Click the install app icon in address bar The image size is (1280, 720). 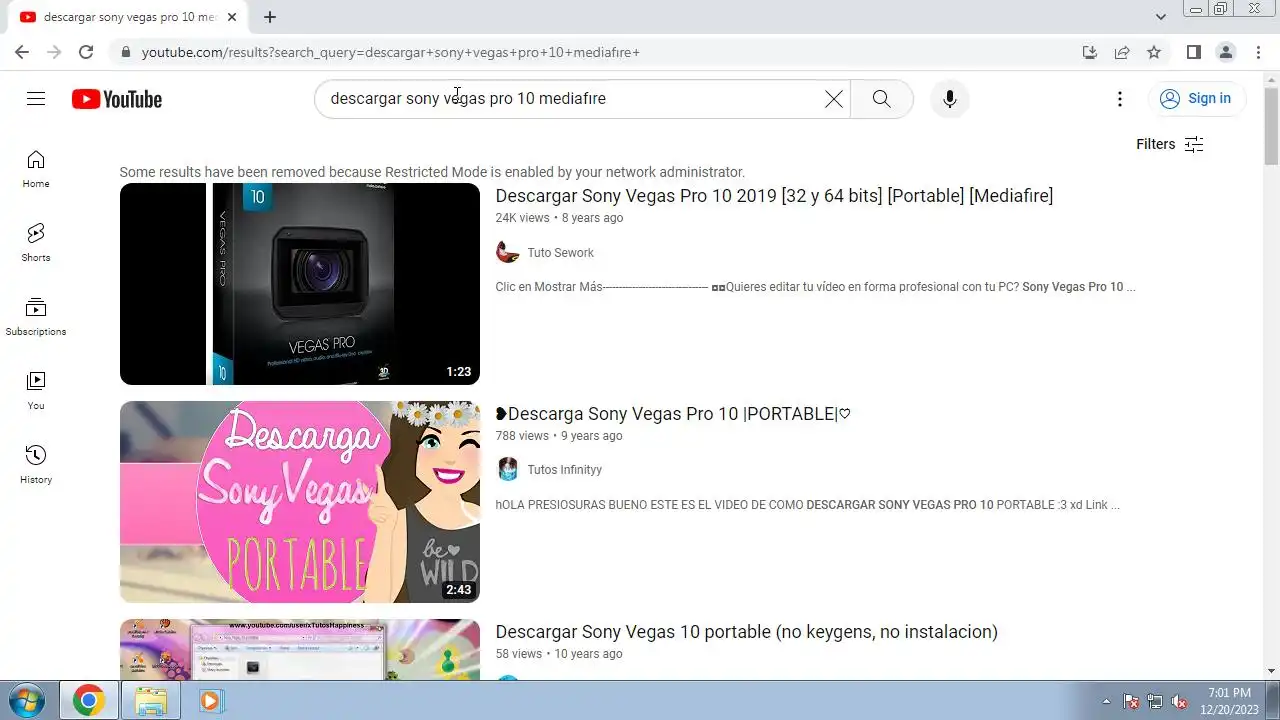pos(1090,52)
